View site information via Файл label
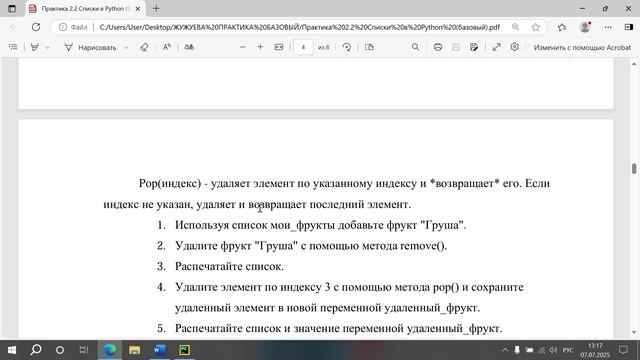Image resolution: width=640 pixels, height=360 pixels. tap(73, 27)
